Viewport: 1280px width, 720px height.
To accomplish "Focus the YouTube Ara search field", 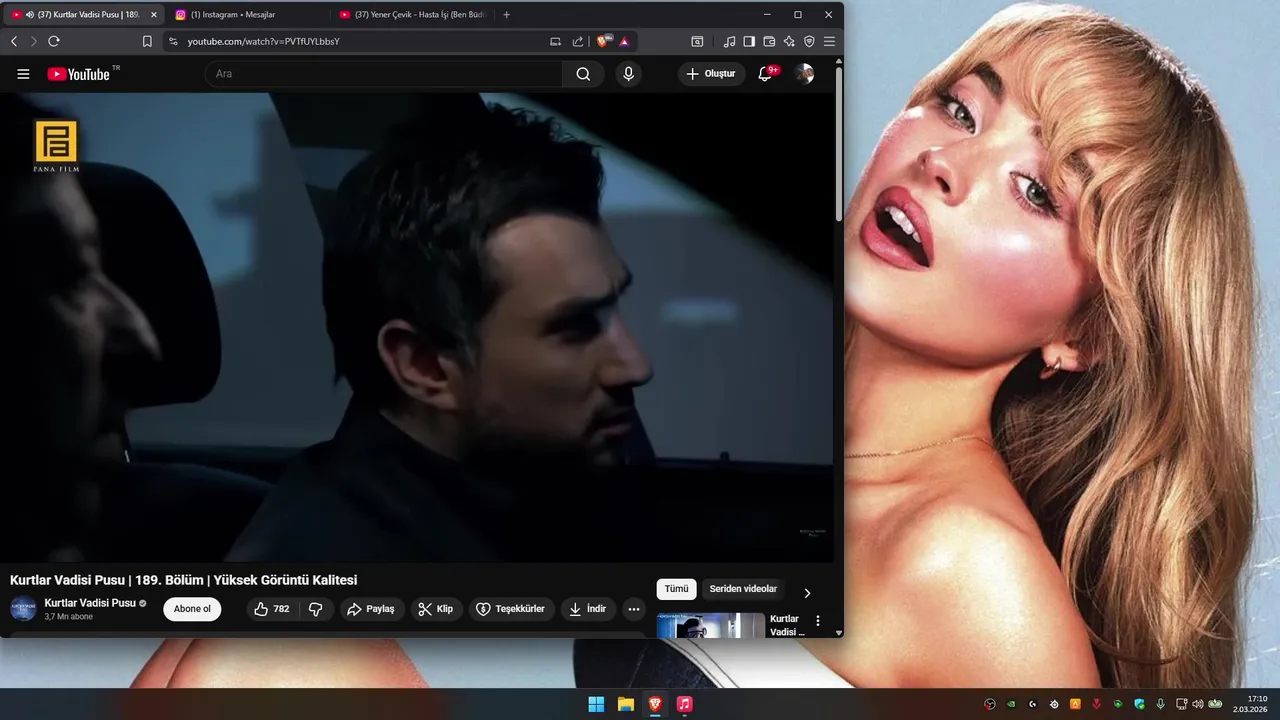I will (x=384, y=74).
